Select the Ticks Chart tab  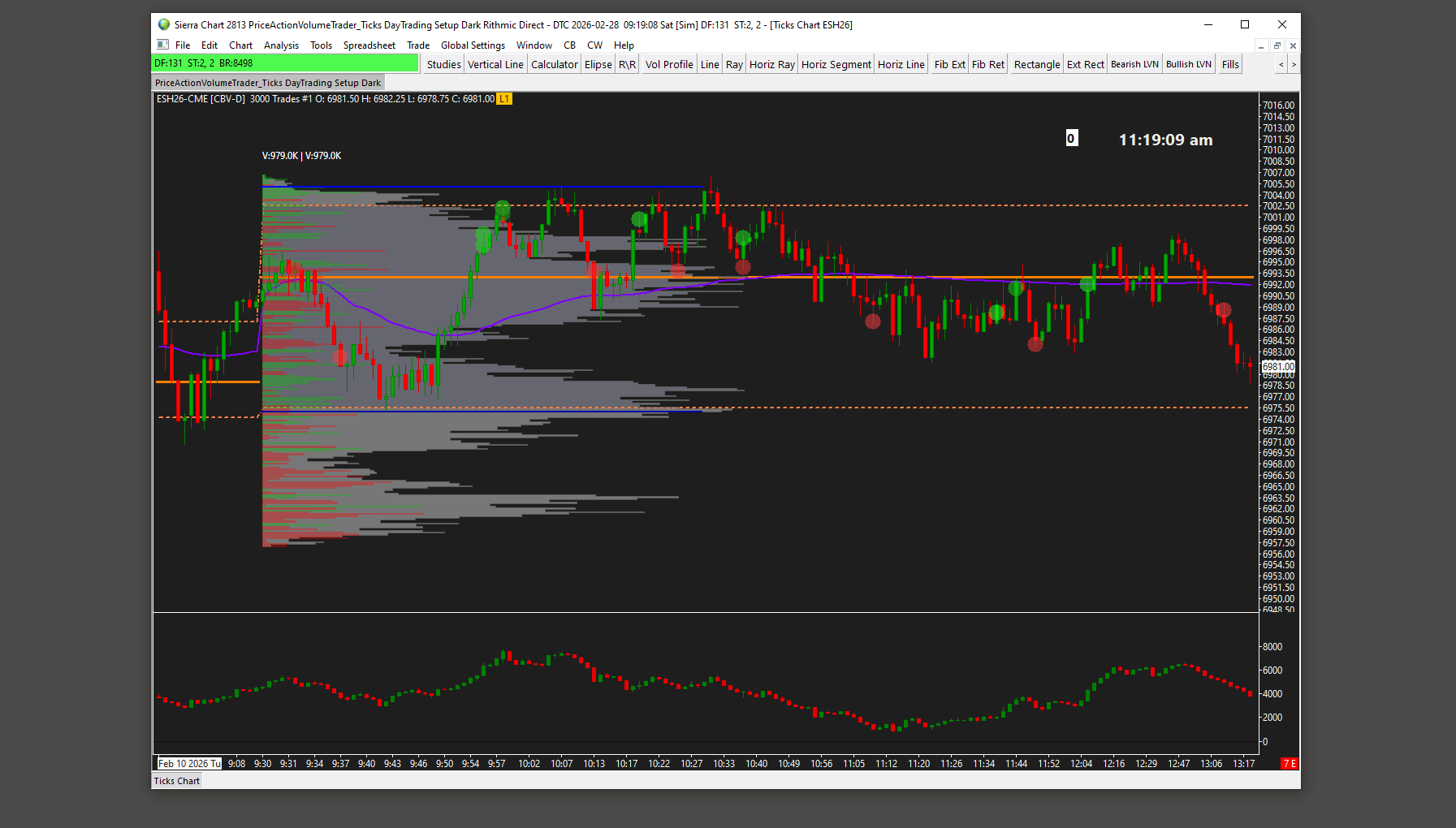click(177, 781)
